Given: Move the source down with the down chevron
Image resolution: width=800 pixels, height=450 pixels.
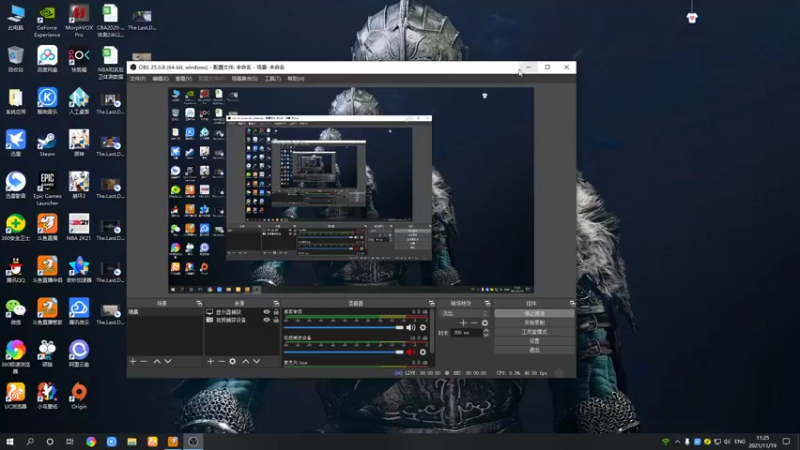Looking at the screenshot, I should pyautogui.click(x=257, y=361).
